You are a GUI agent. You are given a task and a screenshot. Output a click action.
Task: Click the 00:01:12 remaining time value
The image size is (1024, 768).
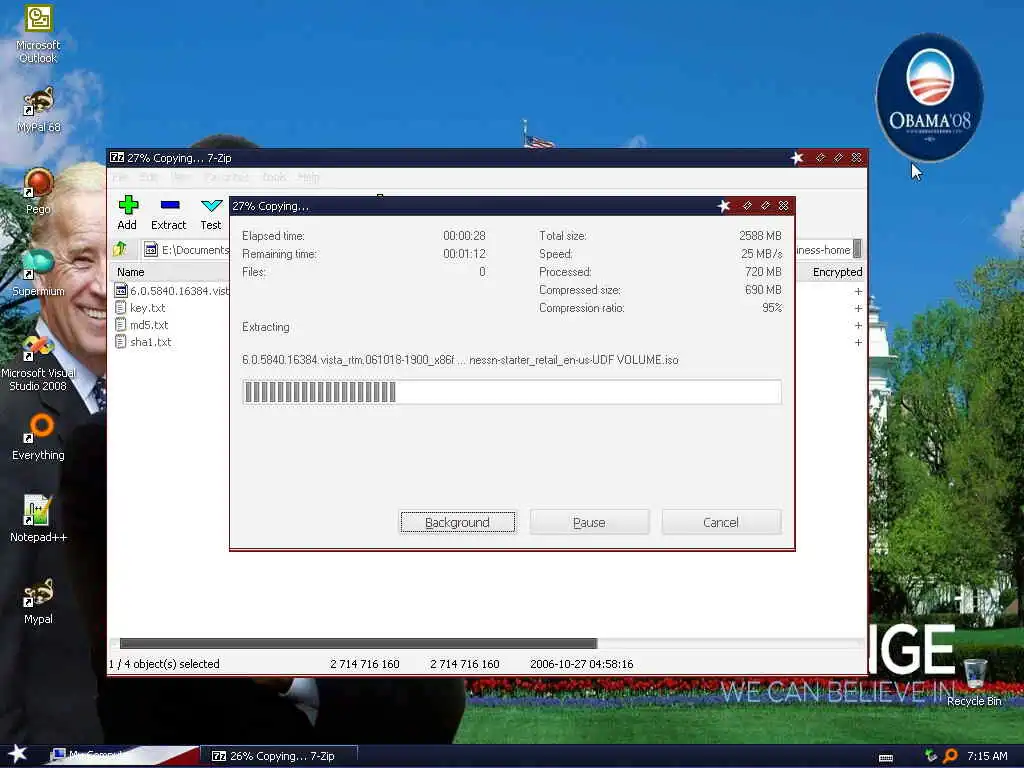pos(464,253)
